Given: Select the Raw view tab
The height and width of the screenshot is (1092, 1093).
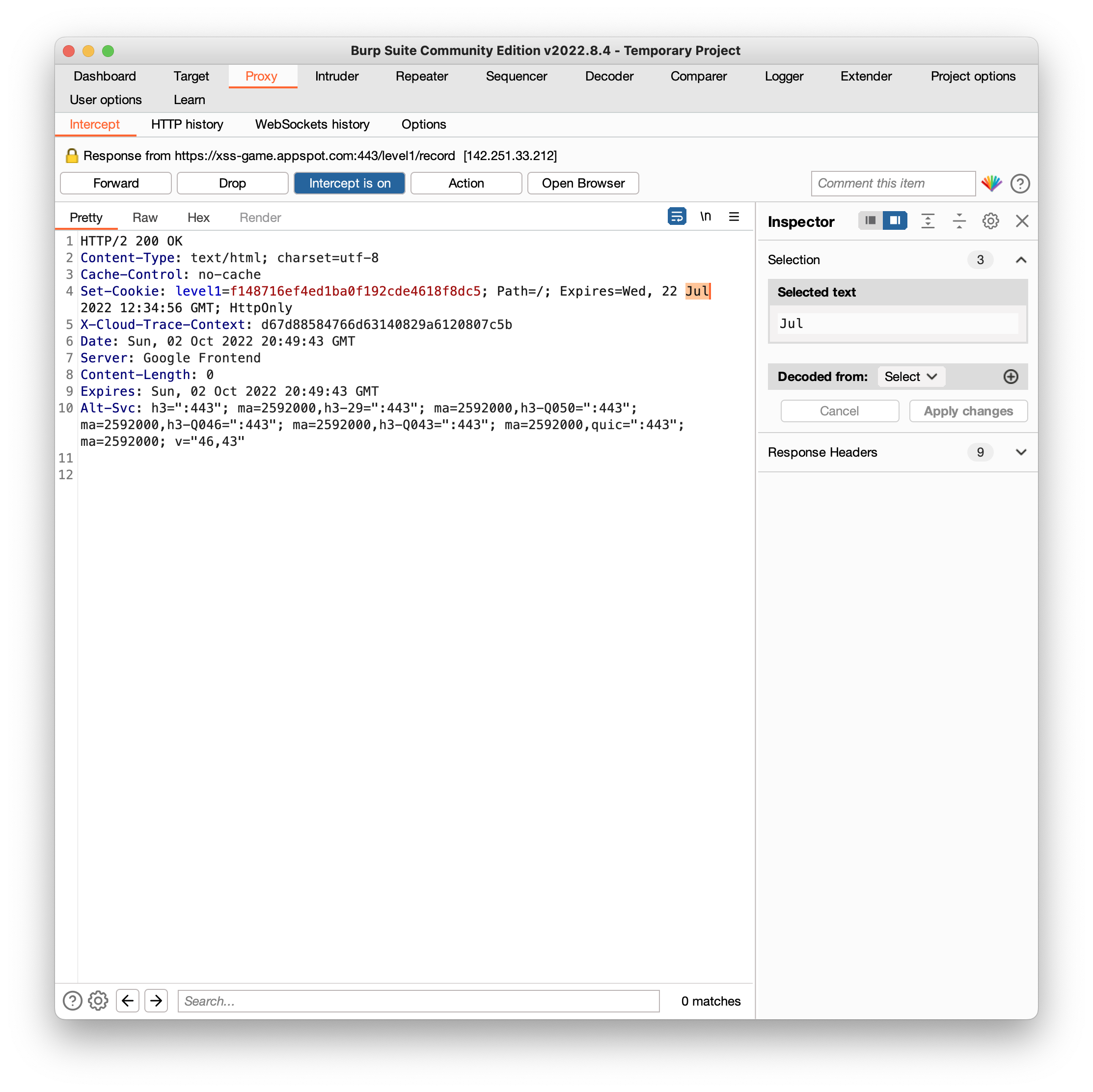Looking at the screenshot, I should (x=145, y=218).
